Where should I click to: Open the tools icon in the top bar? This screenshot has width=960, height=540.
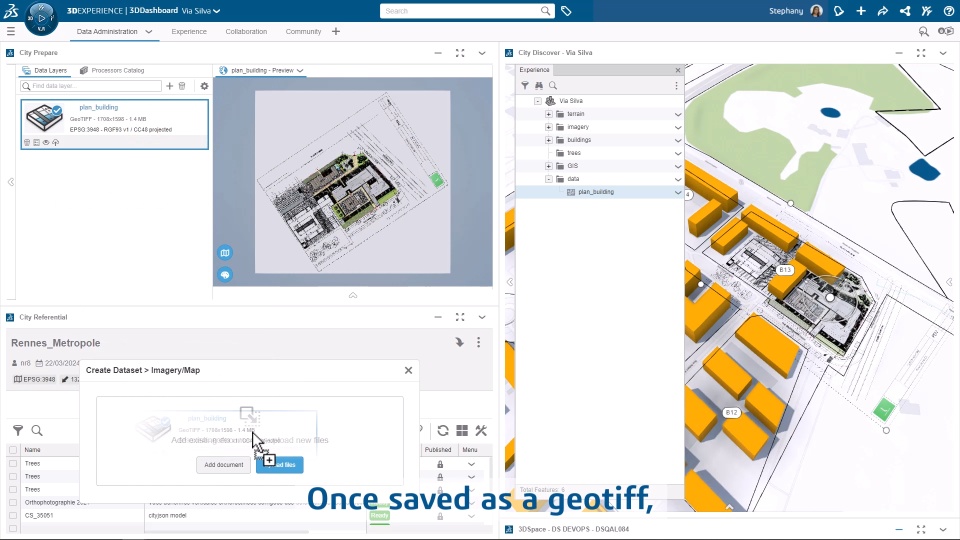927,11
